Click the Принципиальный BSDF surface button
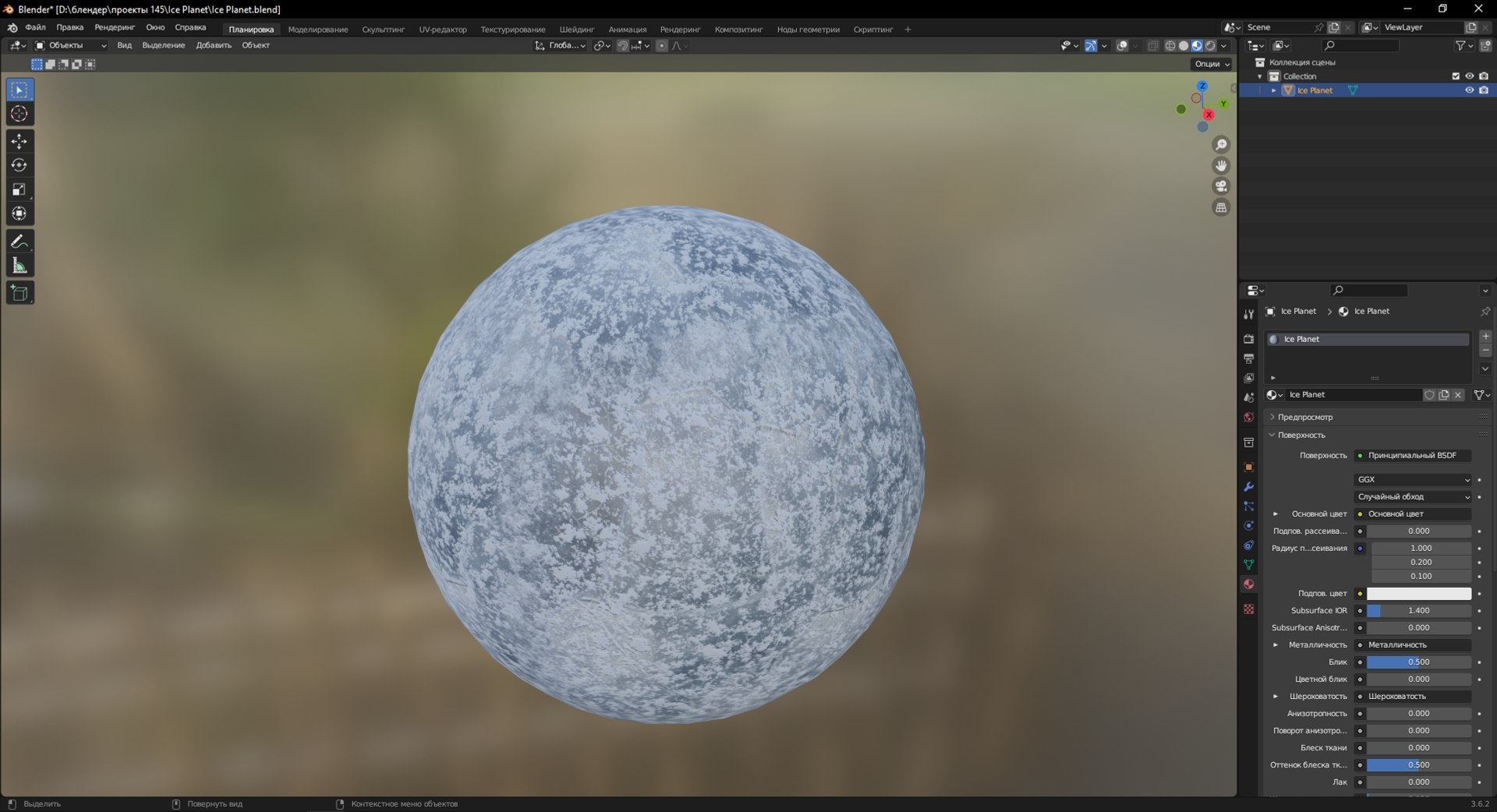1497x812 pixels. (1412, 456)
